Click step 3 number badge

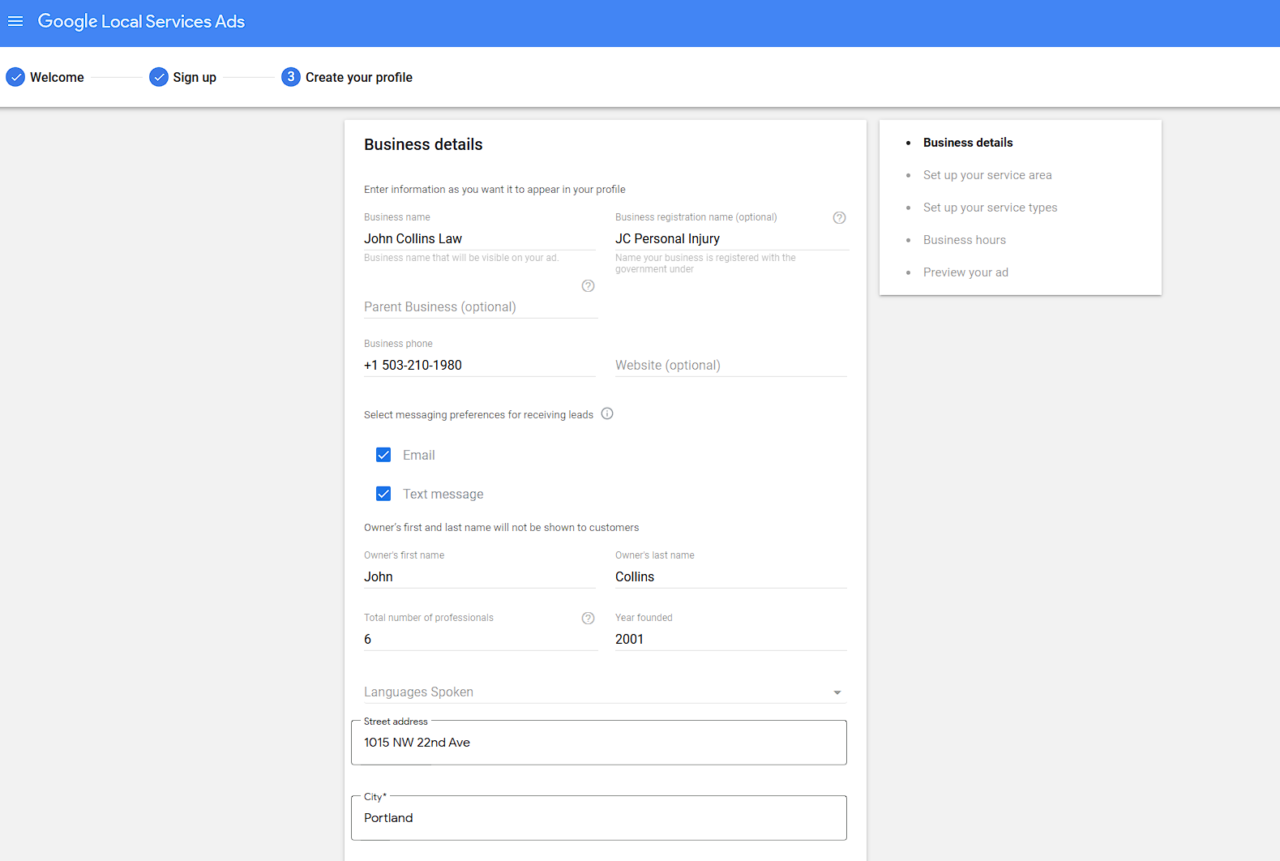(290, 77)
